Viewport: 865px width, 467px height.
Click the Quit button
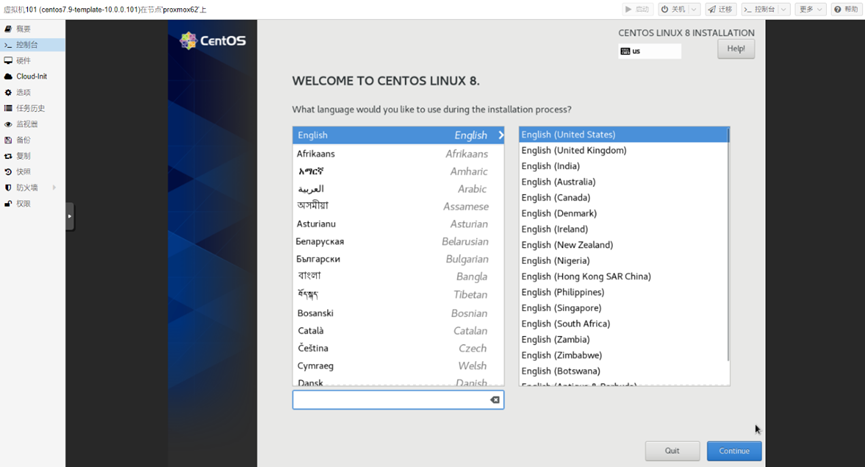[672, 451]
